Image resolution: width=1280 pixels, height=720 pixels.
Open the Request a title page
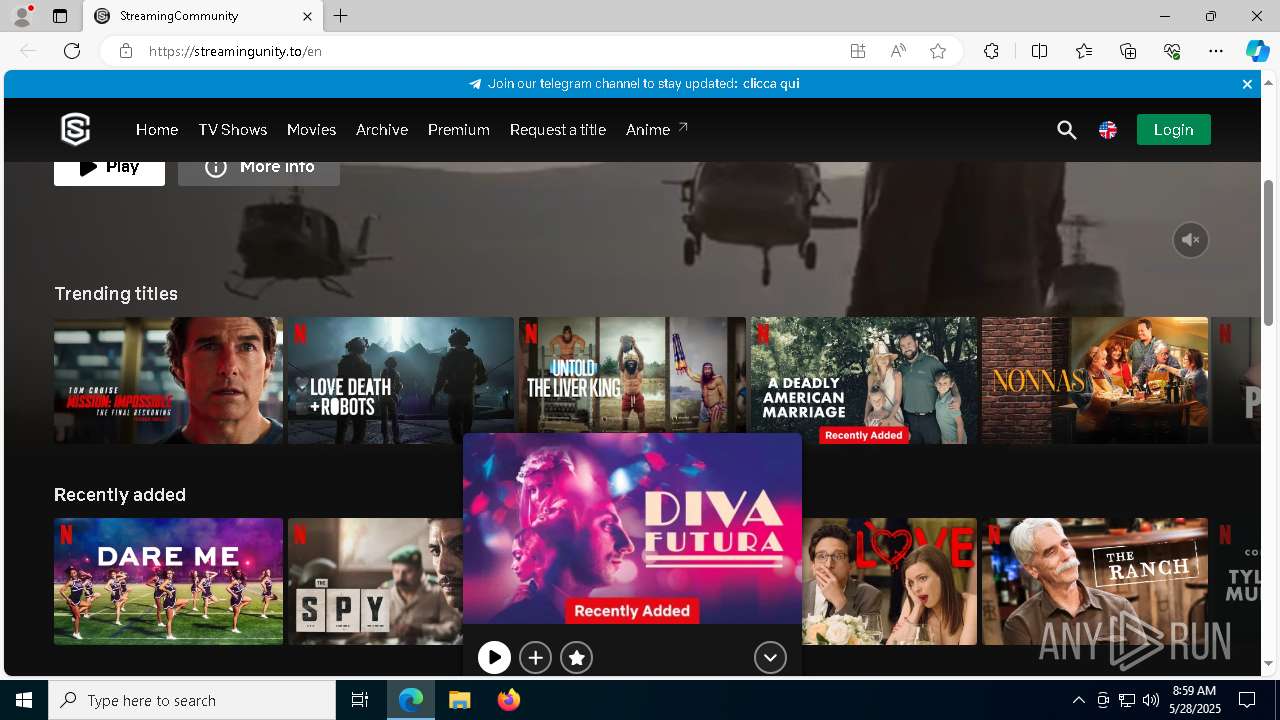(558, 130)
